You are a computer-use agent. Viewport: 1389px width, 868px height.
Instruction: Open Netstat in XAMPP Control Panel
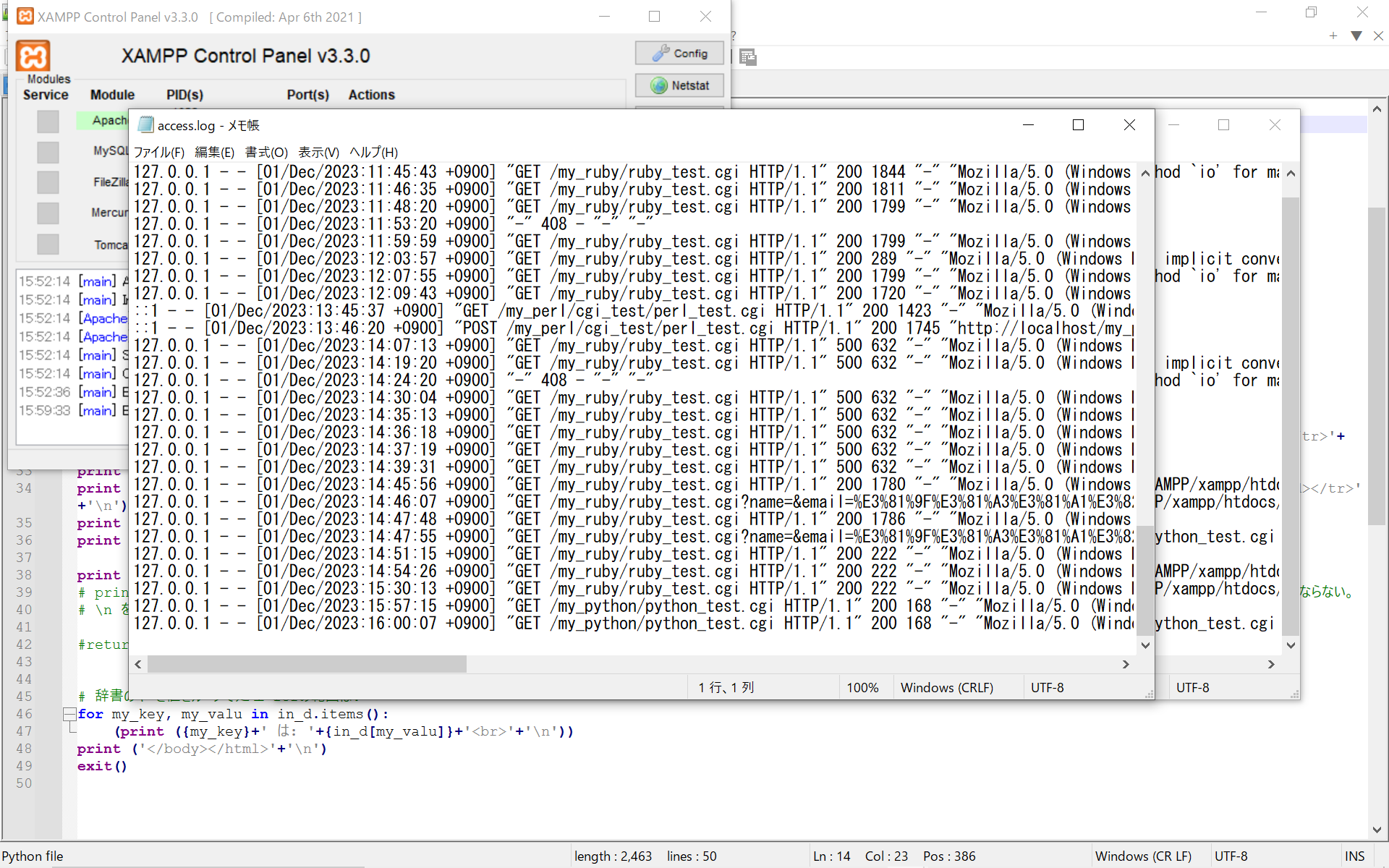[x=680, y=85]
